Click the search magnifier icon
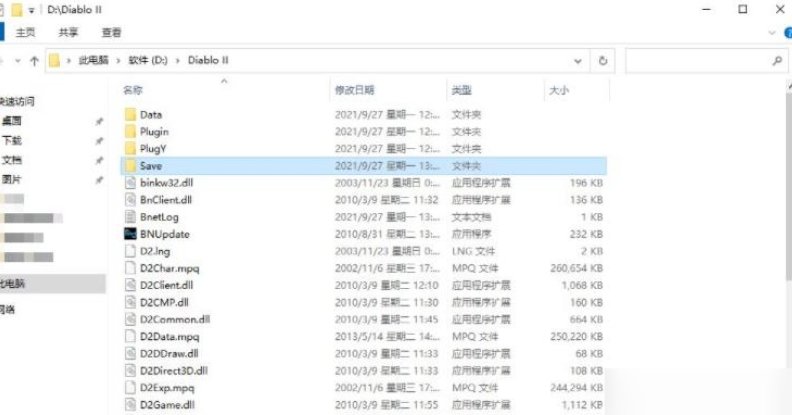Image resolution: width=792 pixels, height=415 pixels. 777,61
